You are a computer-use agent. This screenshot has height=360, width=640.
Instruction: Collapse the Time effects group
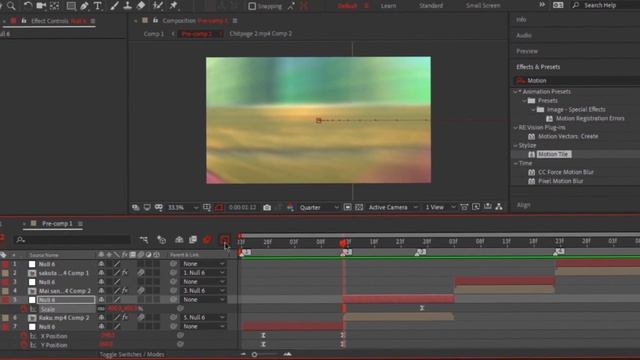(515, 163)
